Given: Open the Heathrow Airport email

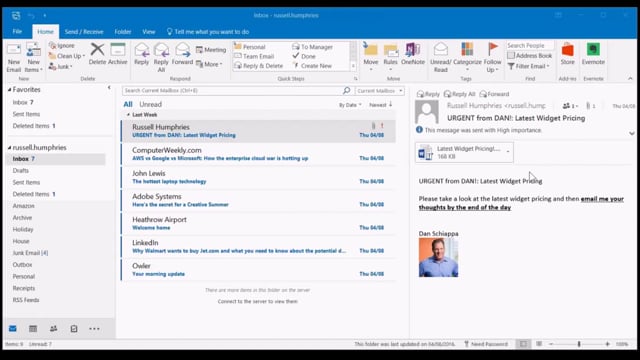Looking at the screenshot, I should point(258,223).
